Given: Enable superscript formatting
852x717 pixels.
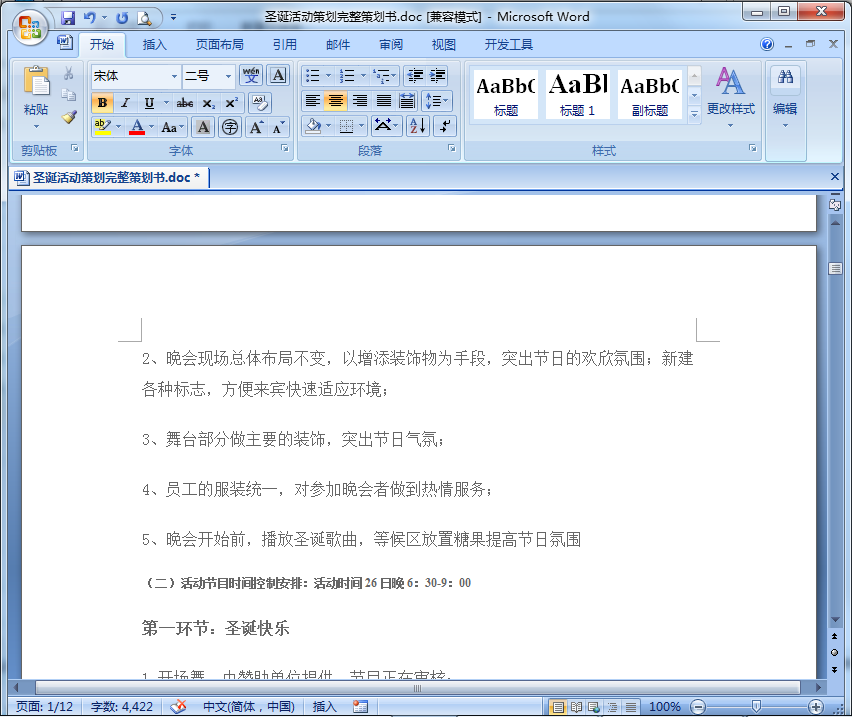Looking at the screenshot, I should tap(232, 103).
